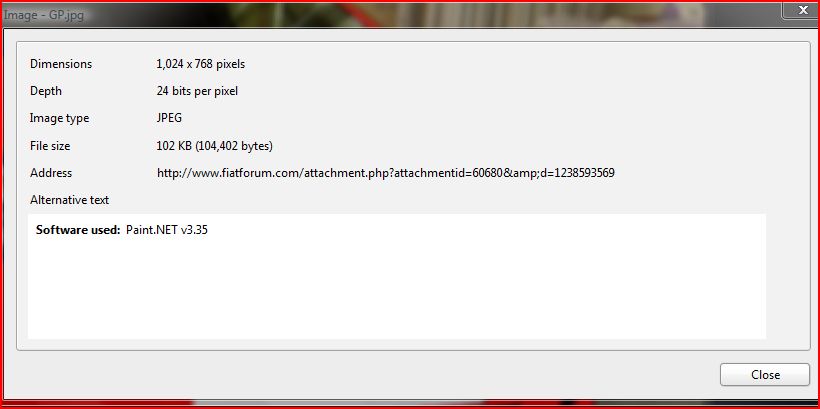Click the File size label
The height and width of the screenshot is (409, 820).
50,146
